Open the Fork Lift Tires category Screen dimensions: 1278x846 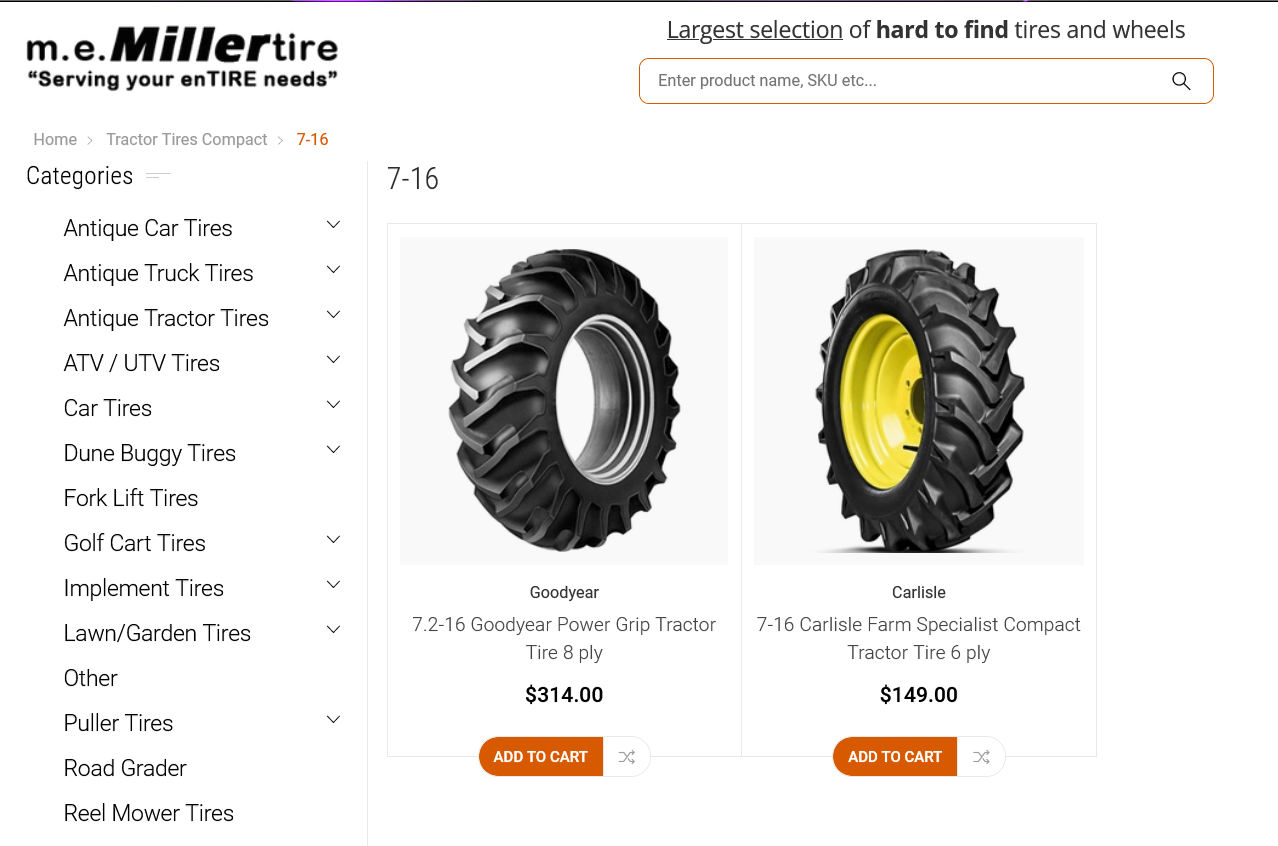click(131, 498)
